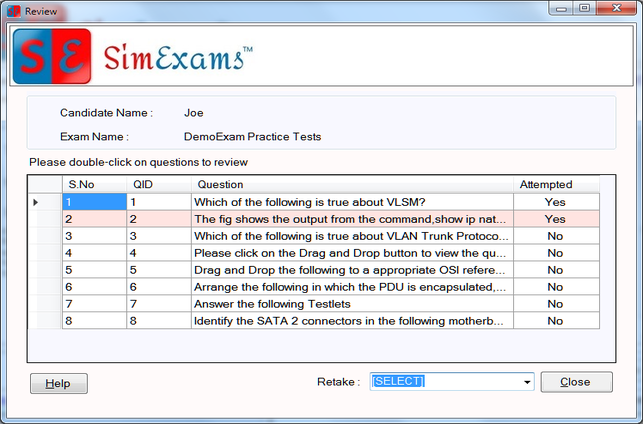
Task: Select 'Arrange the following in which the PDU' question
Action: pyautogui.click(x=352, y=287)
